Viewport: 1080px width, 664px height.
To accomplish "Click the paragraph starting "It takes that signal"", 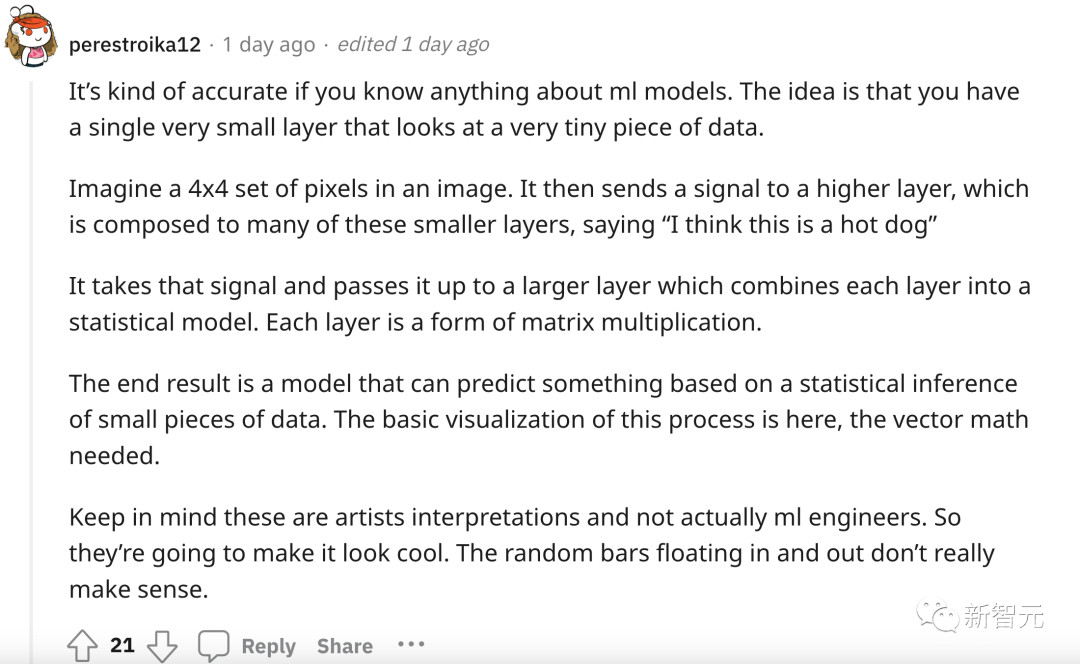I will [550, 304].
